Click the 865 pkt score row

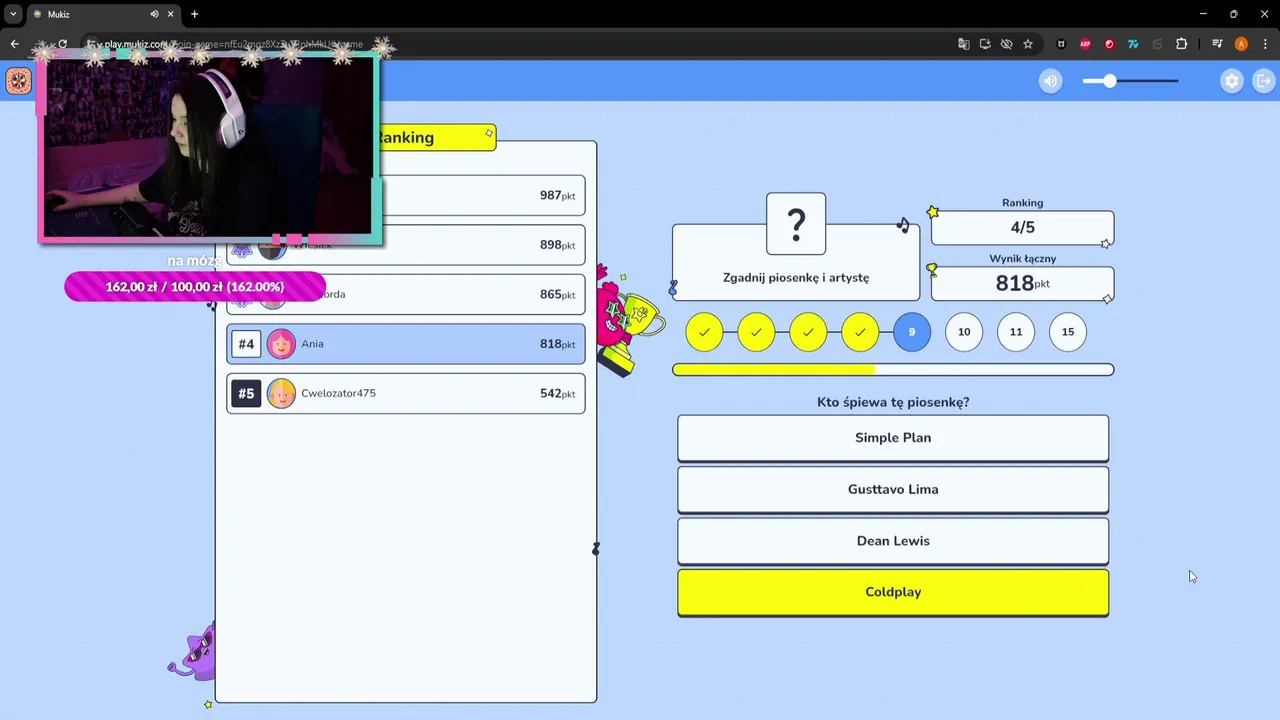pos(405,294)
